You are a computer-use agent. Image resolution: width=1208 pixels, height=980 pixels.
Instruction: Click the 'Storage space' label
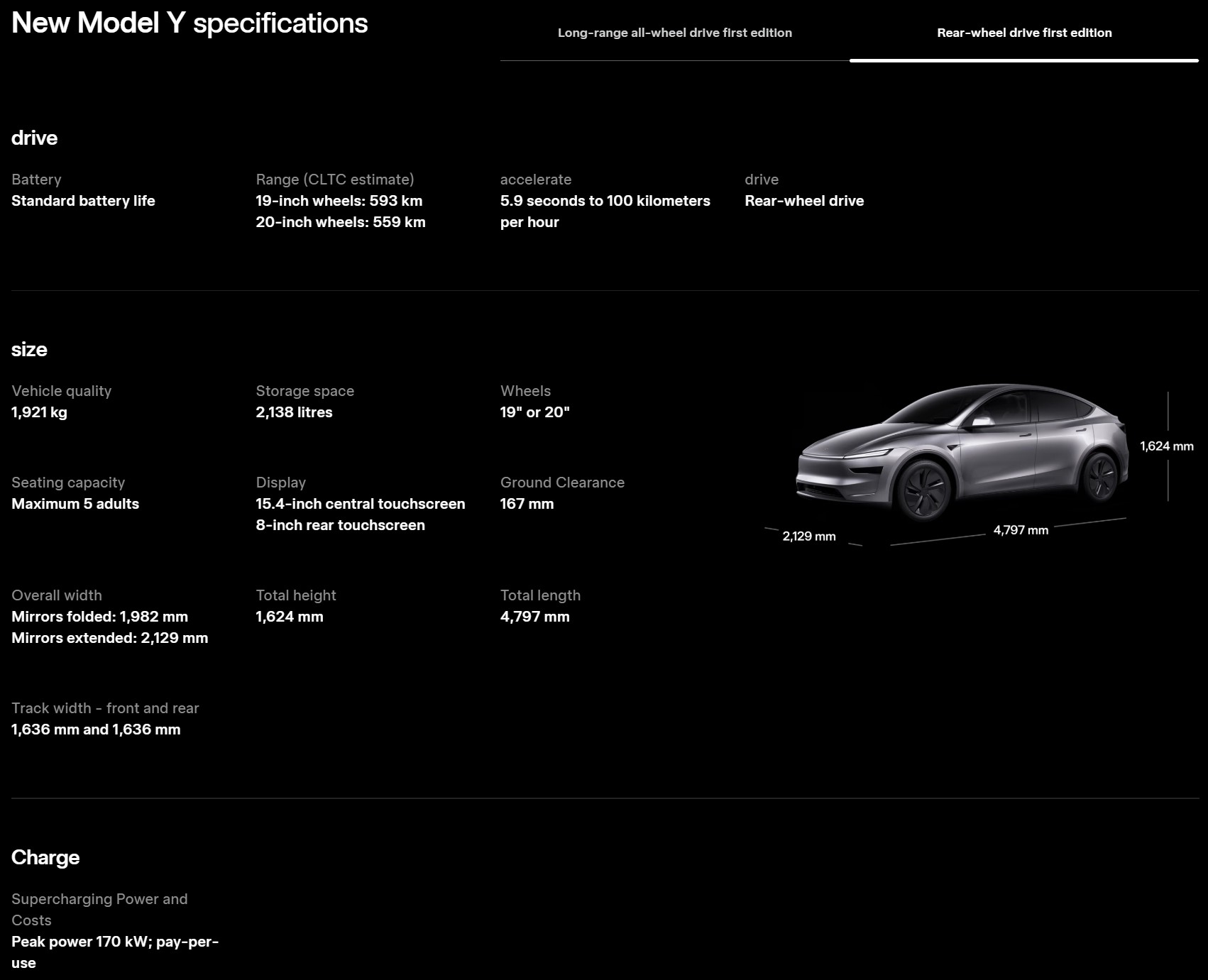pyautogui.click(x=305, y=391)
